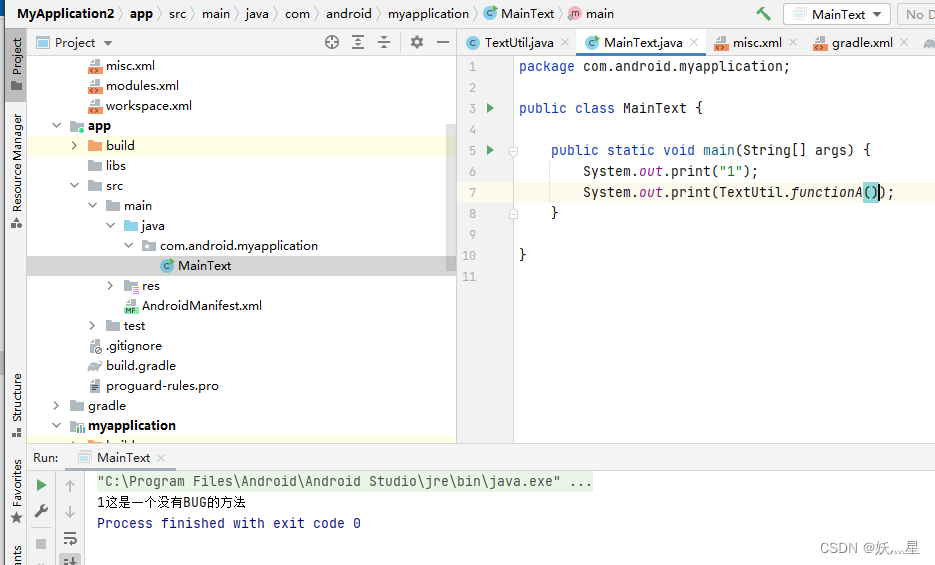Rerun MainText with green play button
Image resolution: width=935 pixels, height=565 pixels.
41,485
